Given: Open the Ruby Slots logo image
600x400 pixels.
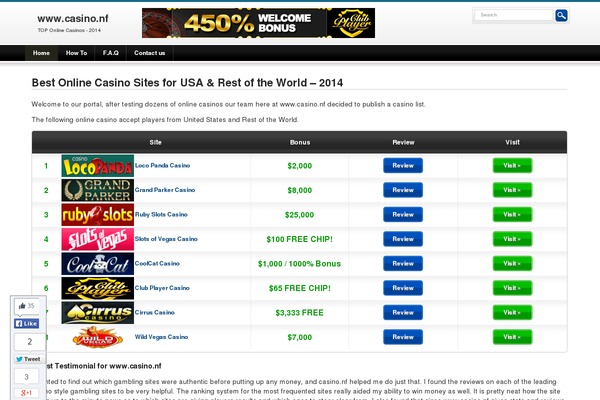Looking at the screenshot, I should 98,215.
